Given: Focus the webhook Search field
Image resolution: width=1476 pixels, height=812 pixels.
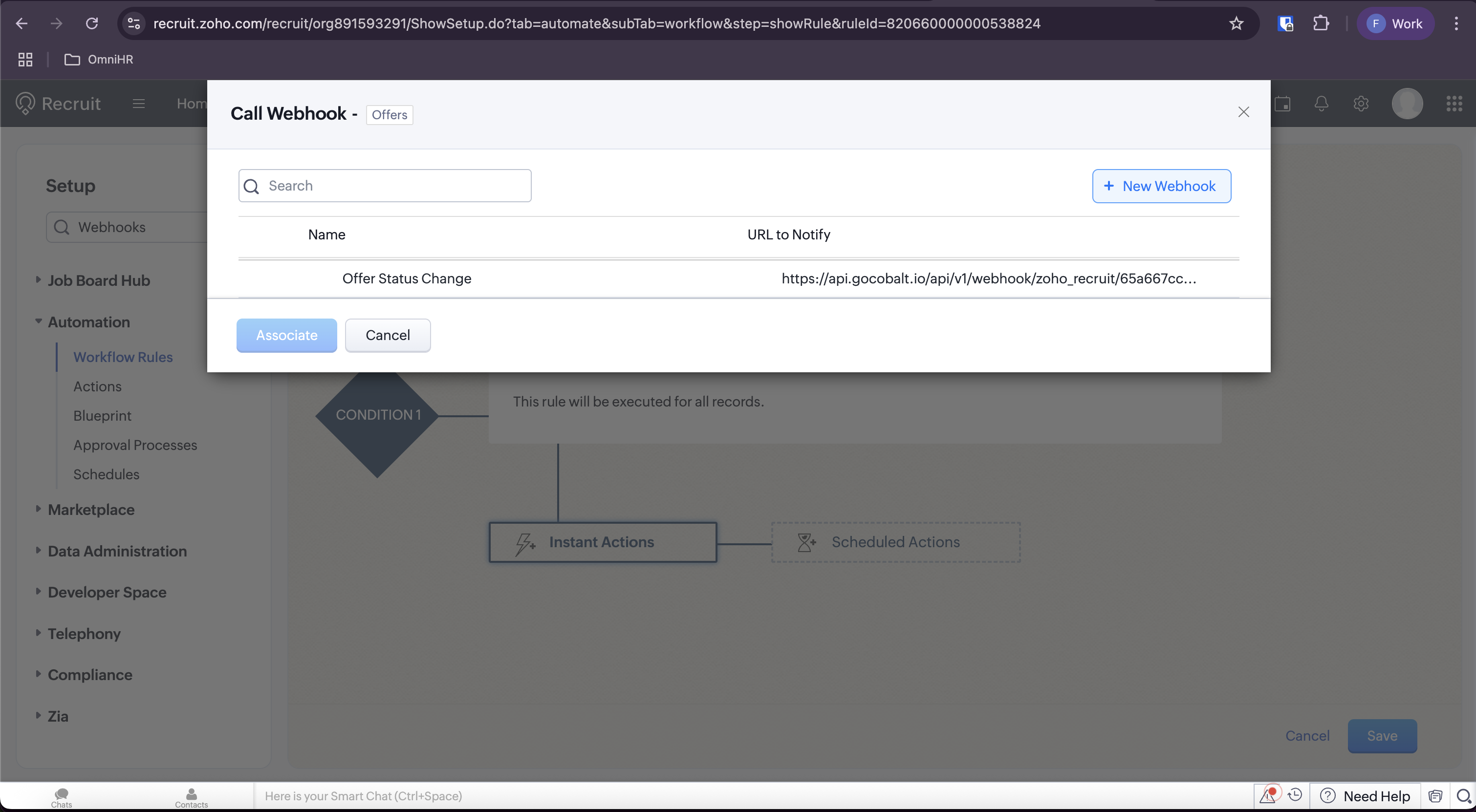Looking at the screenshot, I should (x=395, y=186).
